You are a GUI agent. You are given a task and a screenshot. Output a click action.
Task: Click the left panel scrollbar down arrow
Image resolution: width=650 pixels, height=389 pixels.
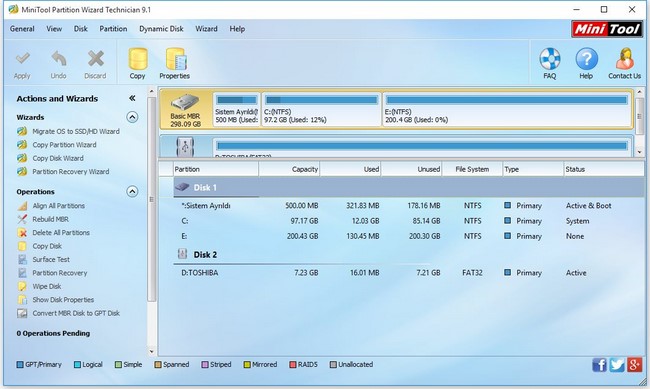[151, 352]
